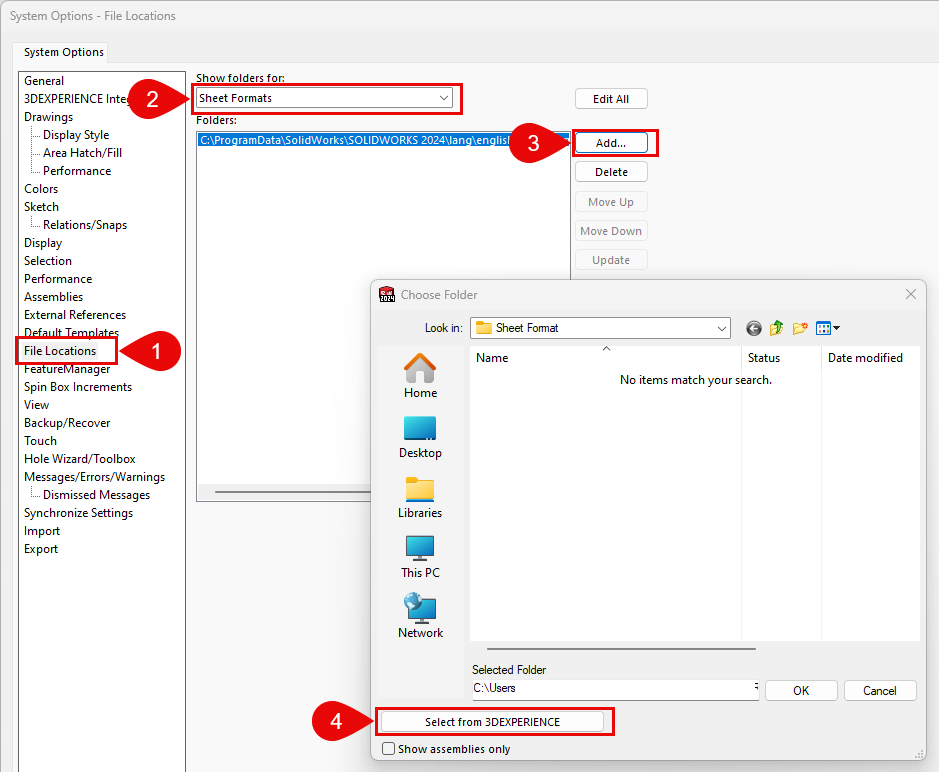Select This PC in places bar
The image size is (939, 772).
tap(420, 557)
